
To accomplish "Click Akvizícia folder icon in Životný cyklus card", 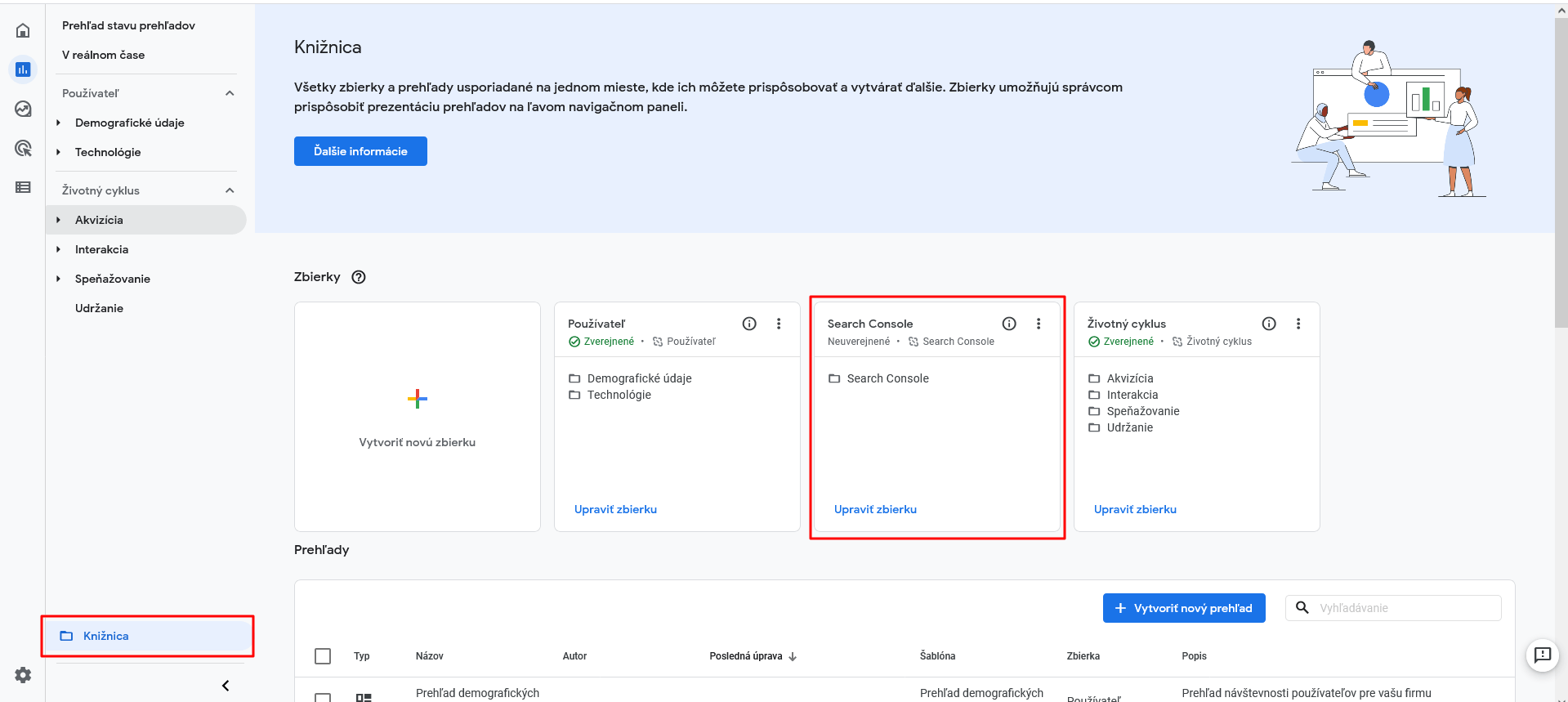I will coord(1094,378).
